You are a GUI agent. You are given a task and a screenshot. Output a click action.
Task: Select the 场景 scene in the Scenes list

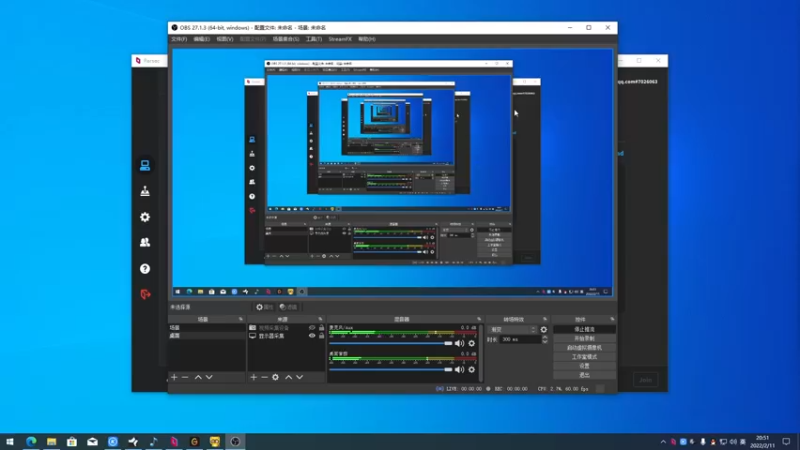[207, 328]
